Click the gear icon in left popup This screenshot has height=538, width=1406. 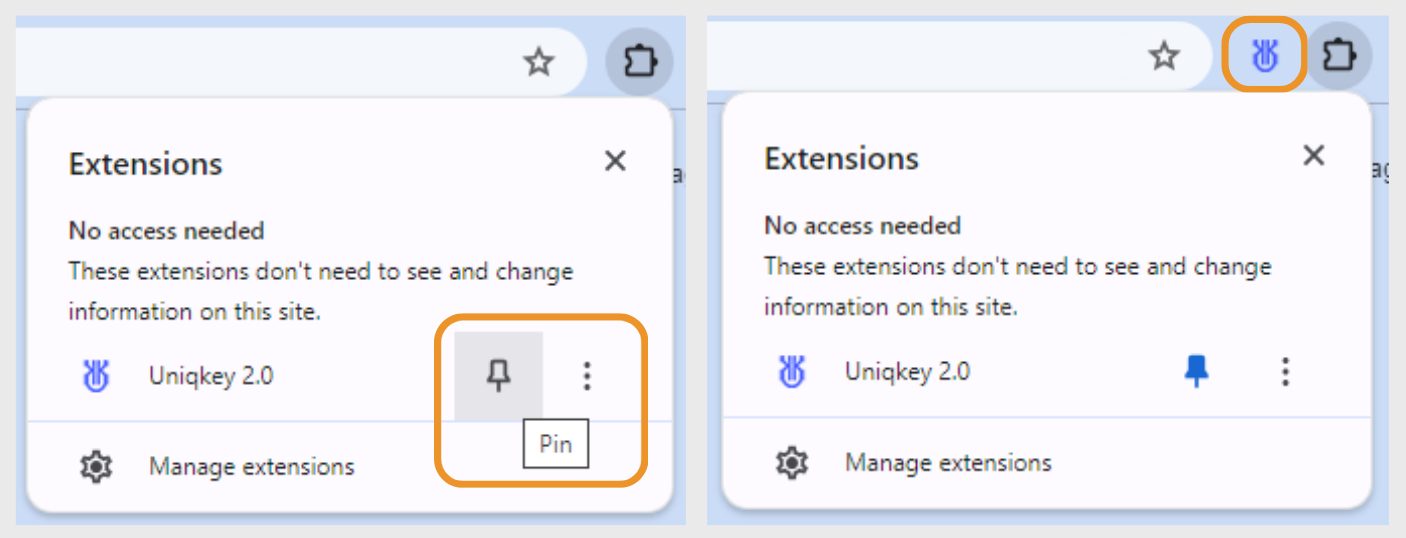tap(96, 466)
